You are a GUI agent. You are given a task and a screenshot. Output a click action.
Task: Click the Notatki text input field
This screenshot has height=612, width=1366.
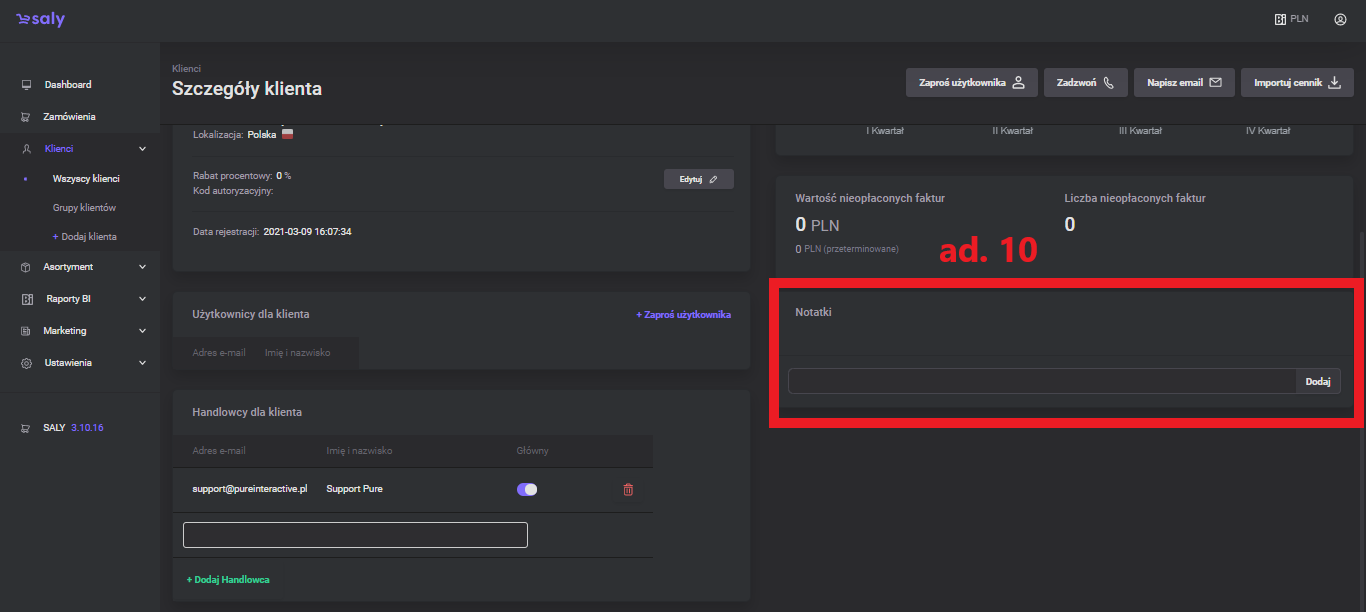(1041, 381)
